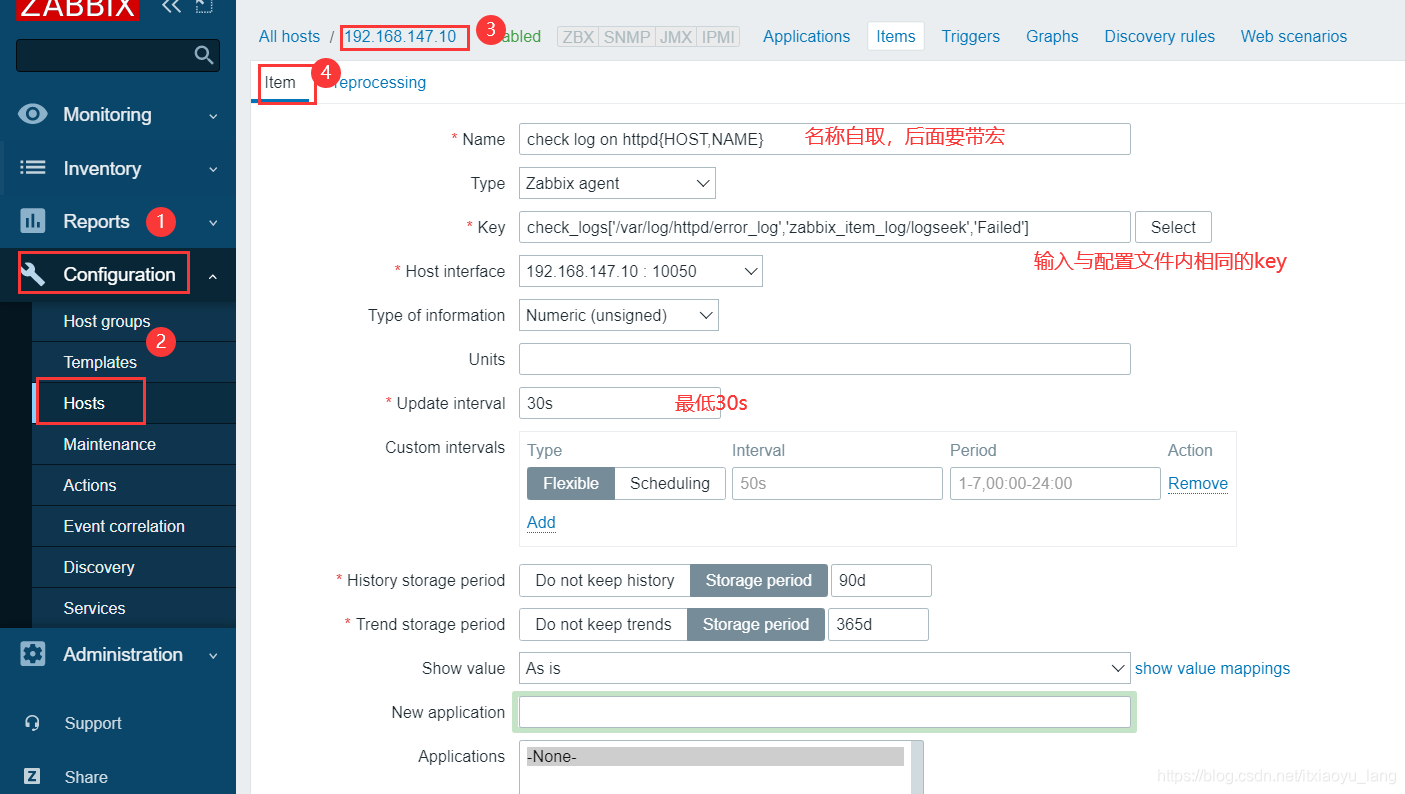Open the Type of information dropdown
This screenshot has height=794, width=1405.
[619, 315]
